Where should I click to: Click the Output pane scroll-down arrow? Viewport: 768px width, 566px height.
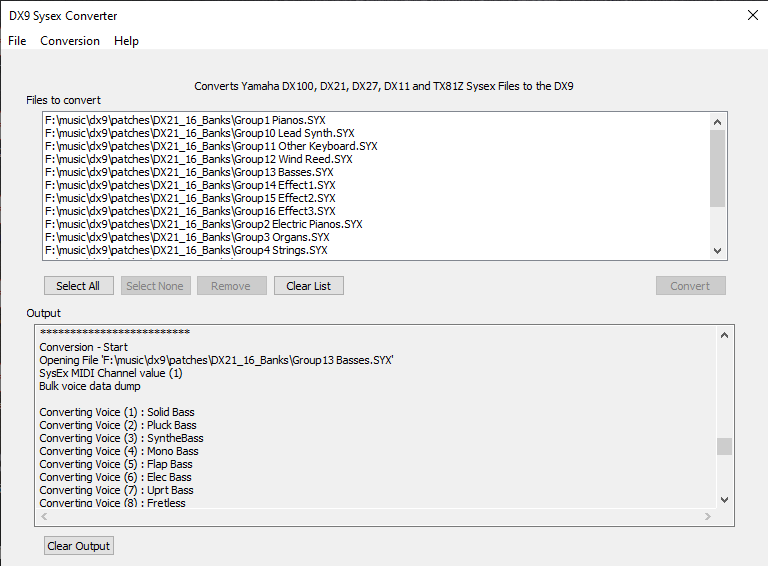pos(725,499)
